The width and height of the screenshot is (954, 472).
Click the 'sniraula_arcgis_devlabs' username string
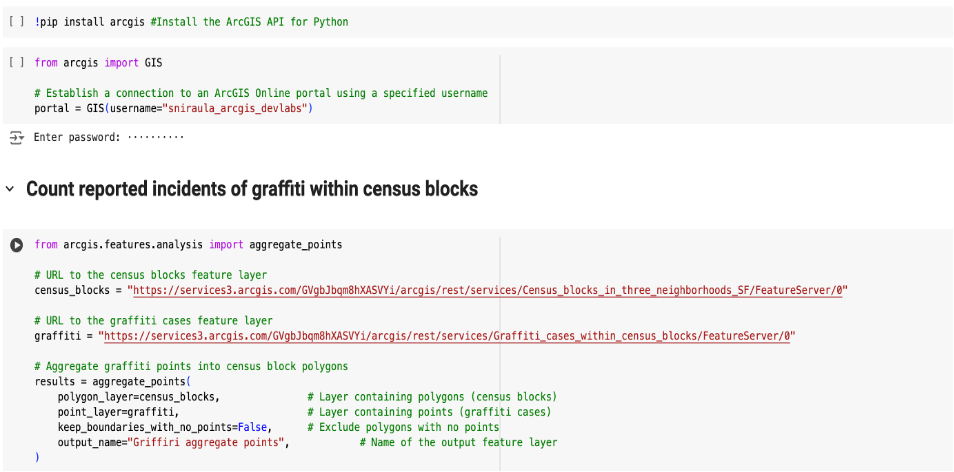(x=240, y=108)
